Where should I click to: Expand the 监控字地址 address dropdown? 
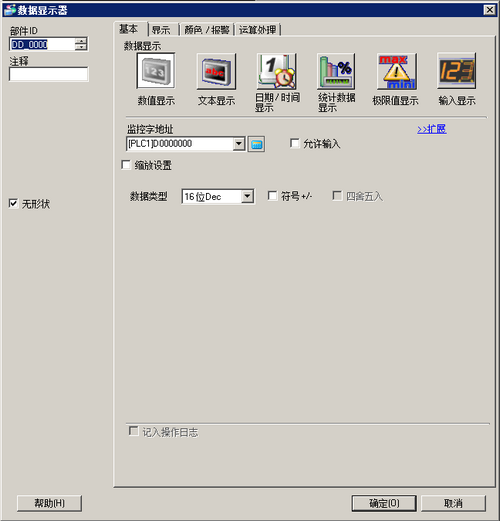click(238, 144)
